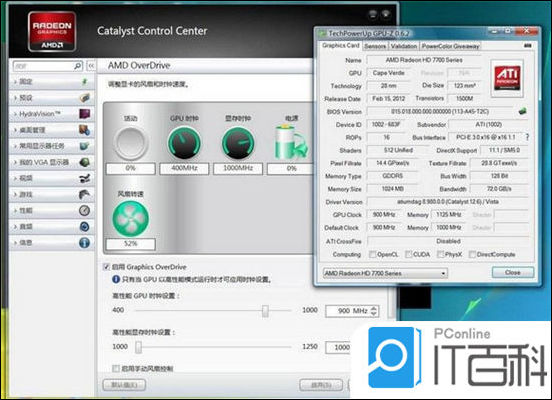Check the CUDA box in GPU-Z
Image resolution: width=552 pixels, height=400 pixels.
click(x=408, y=254)
